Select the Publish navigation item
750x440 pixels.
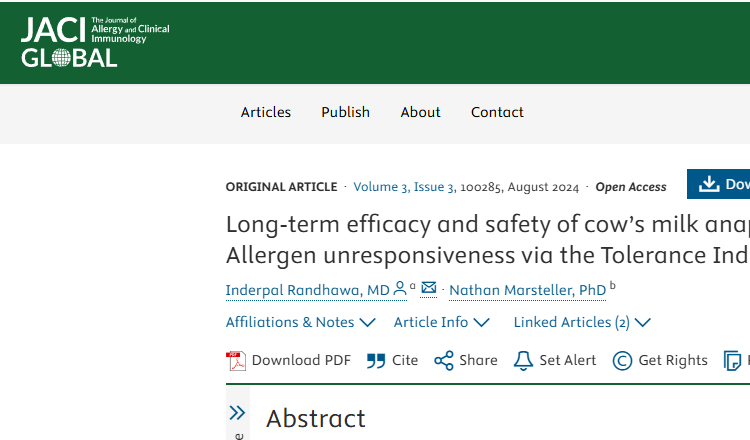tap(345, 112)
